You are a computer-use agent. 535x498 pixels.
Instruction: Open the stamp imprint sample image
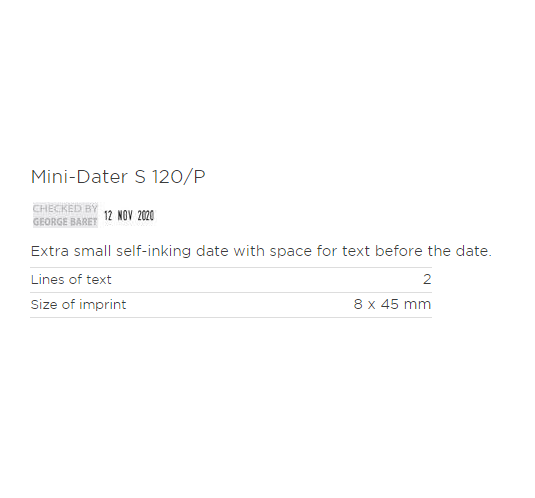[x=94, y=215]
